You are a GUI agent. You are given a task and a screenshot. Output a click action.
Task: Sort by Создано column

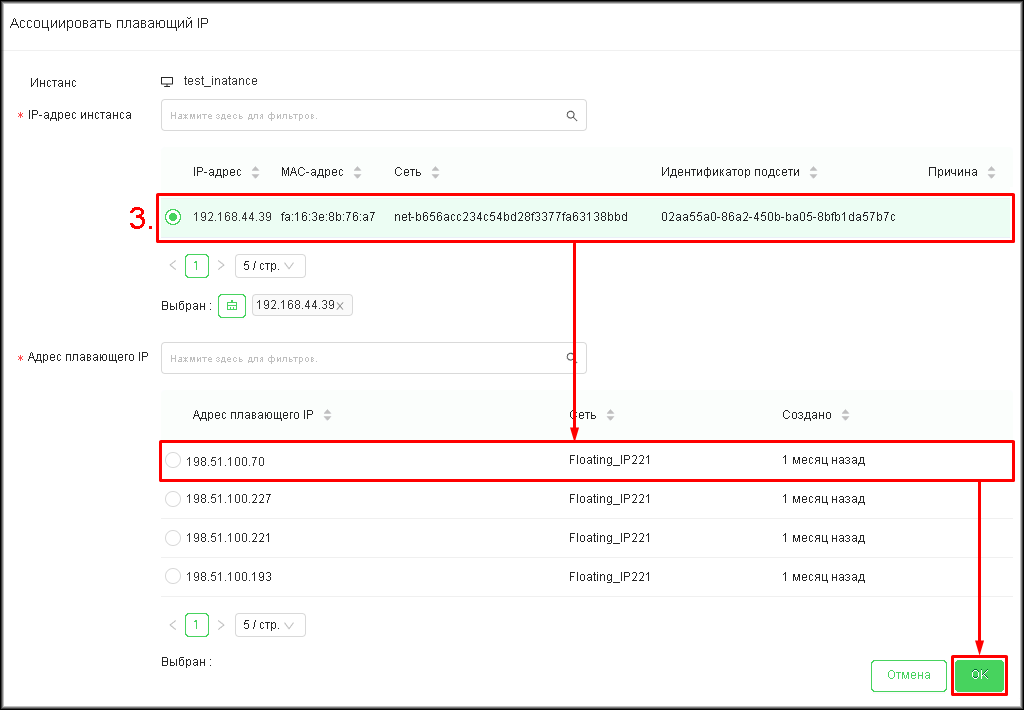point(845,415)
